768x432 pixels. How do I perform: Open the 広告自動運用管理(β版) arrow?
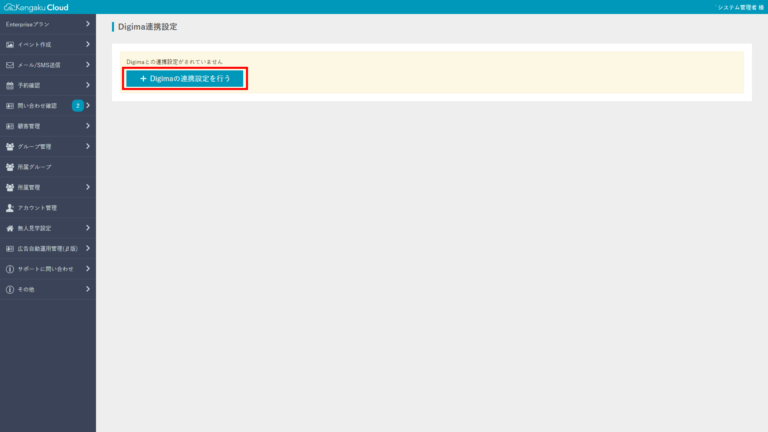(88, 248)
